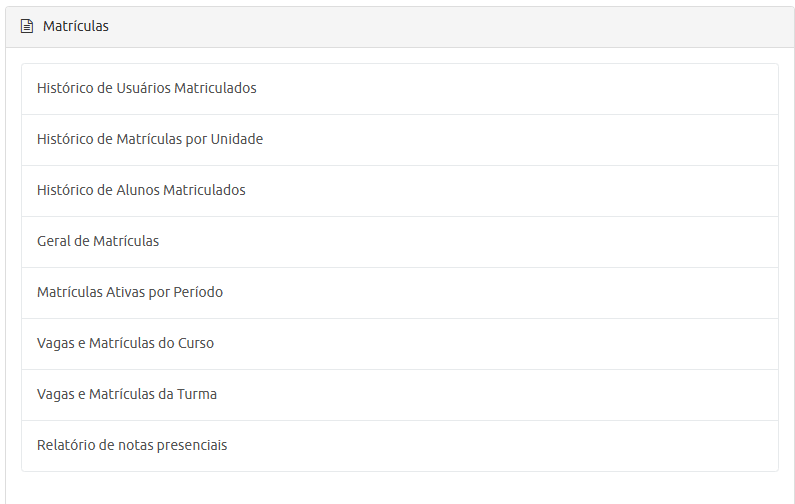The height and width of the screenshot is (504, 795).
Task: Open Vagas e Matrículas do Curso
Action: point(125,344)
